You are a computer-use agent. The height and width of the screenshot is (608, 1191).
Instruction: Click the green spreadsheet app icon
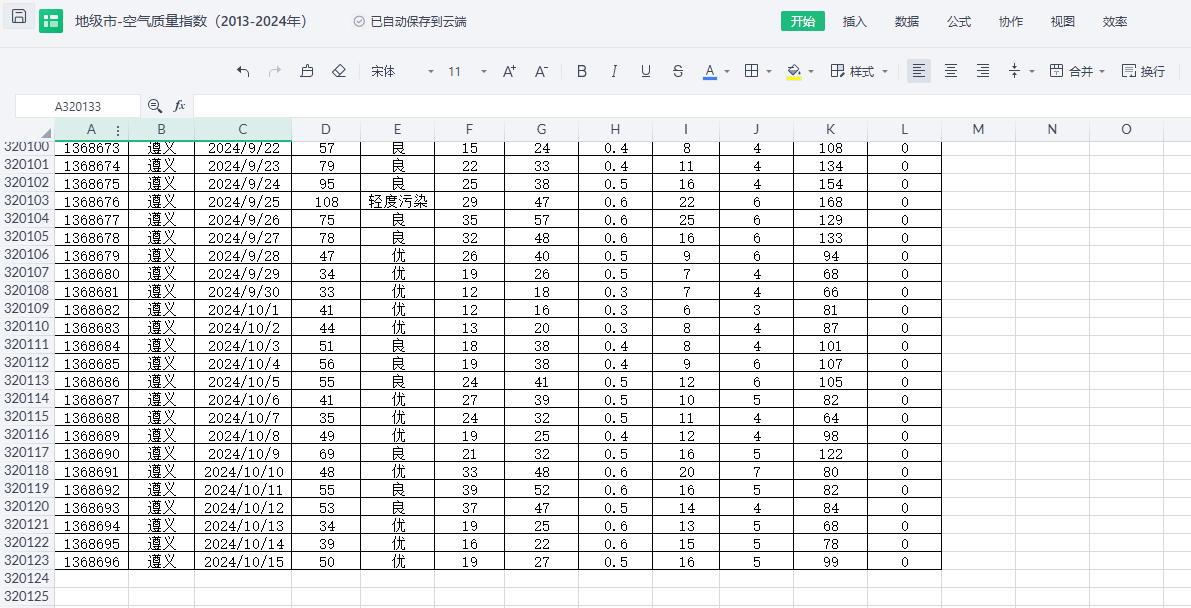[51, 21]
